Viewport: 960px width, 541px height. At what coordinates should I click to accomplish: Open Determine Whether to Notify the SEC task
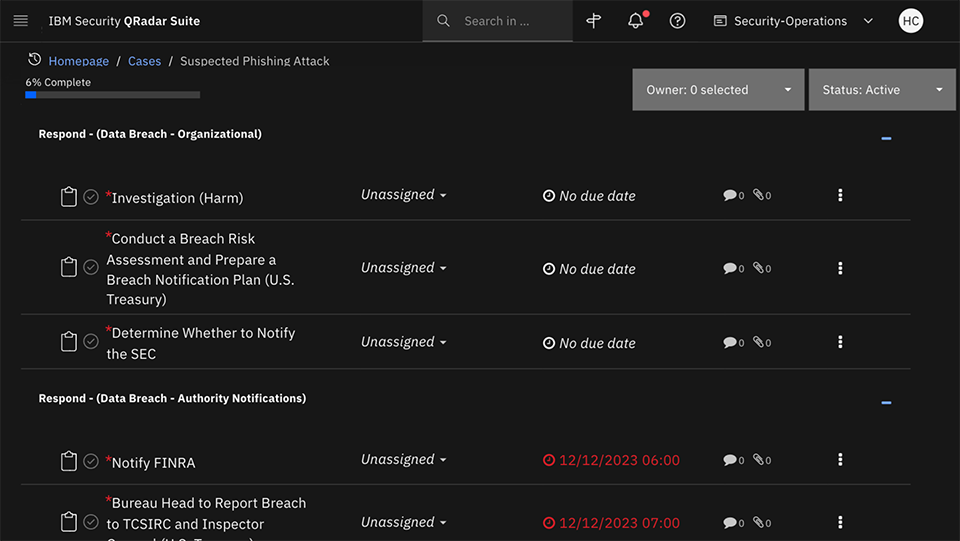201,343
